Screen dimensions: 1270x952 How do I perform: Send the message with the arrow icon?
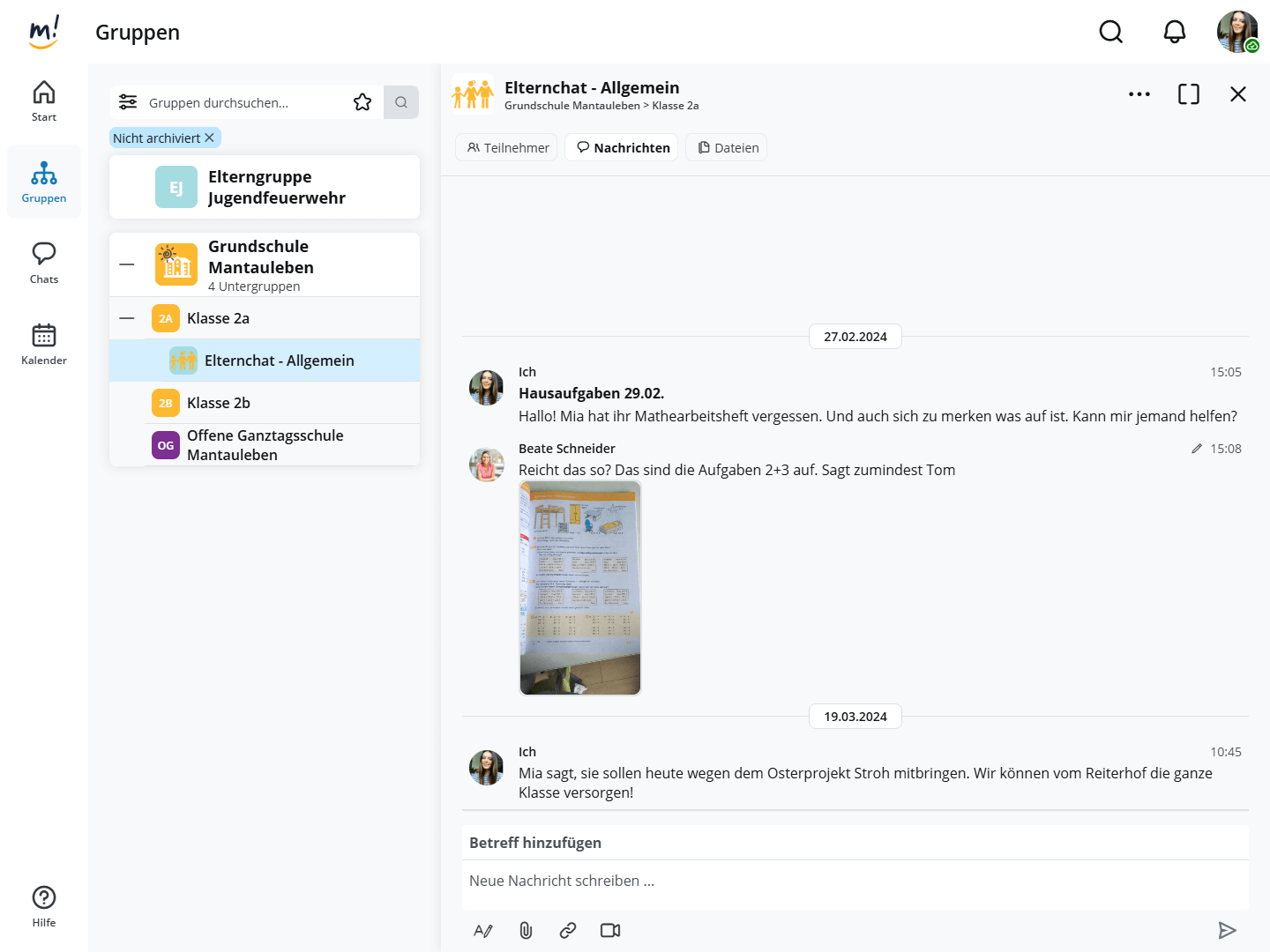pos(1227,930)
